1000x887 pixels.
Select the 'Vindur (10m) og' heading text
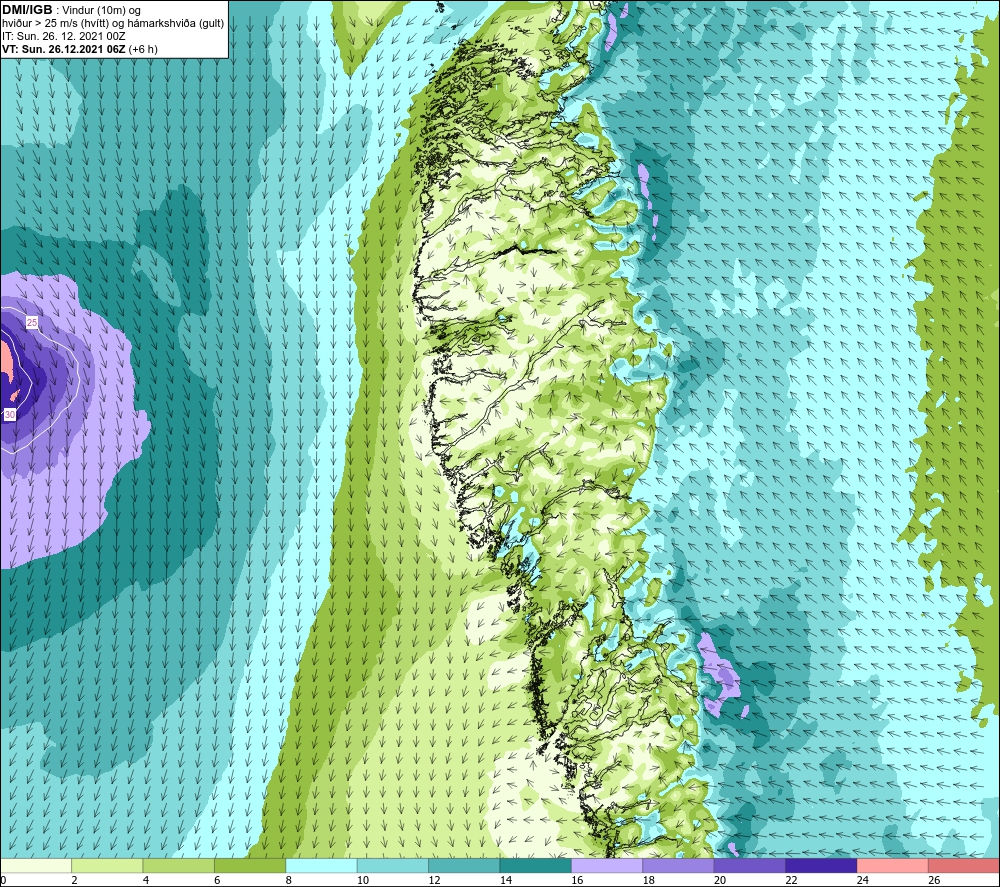pos(101,10)
